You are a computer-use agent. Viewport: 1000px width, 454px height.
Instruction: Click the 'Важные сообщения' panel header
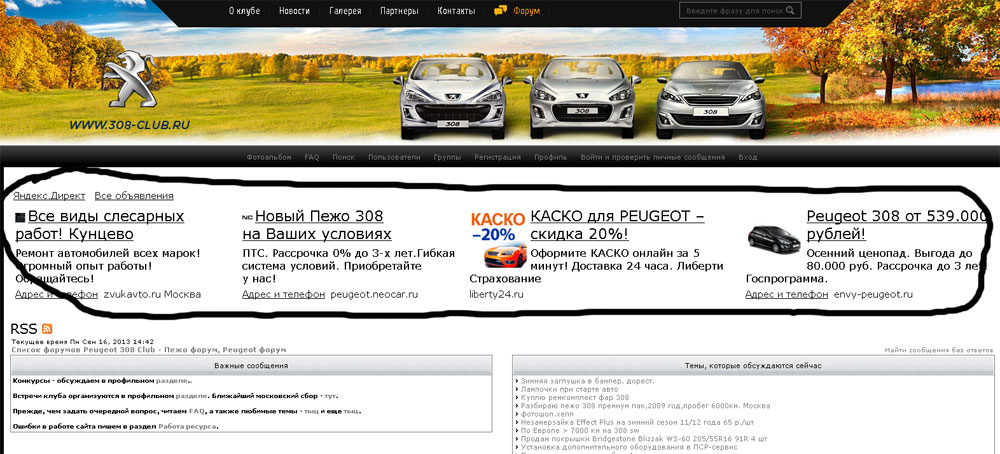[x=251, y=365]
